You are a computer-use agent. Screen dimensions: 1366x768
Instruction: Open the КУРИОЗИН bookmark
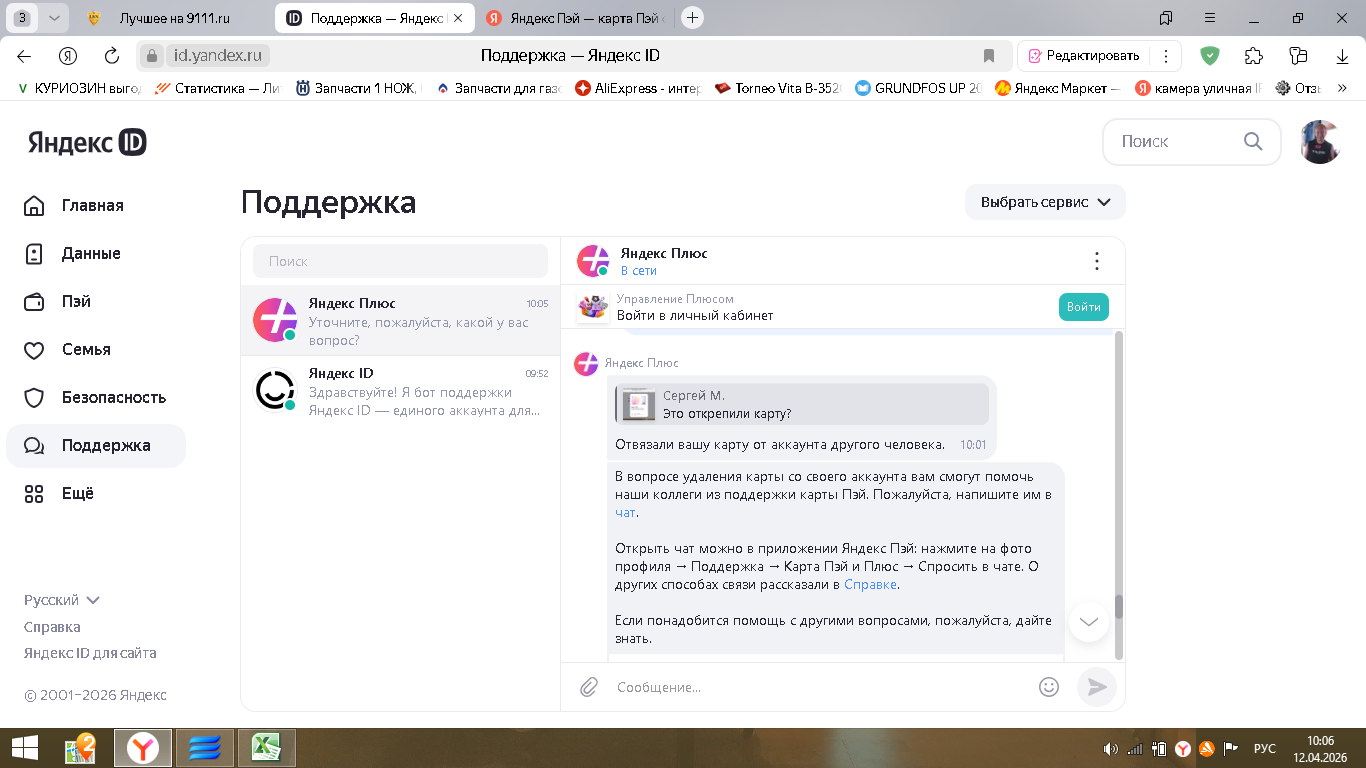(80, 88)
